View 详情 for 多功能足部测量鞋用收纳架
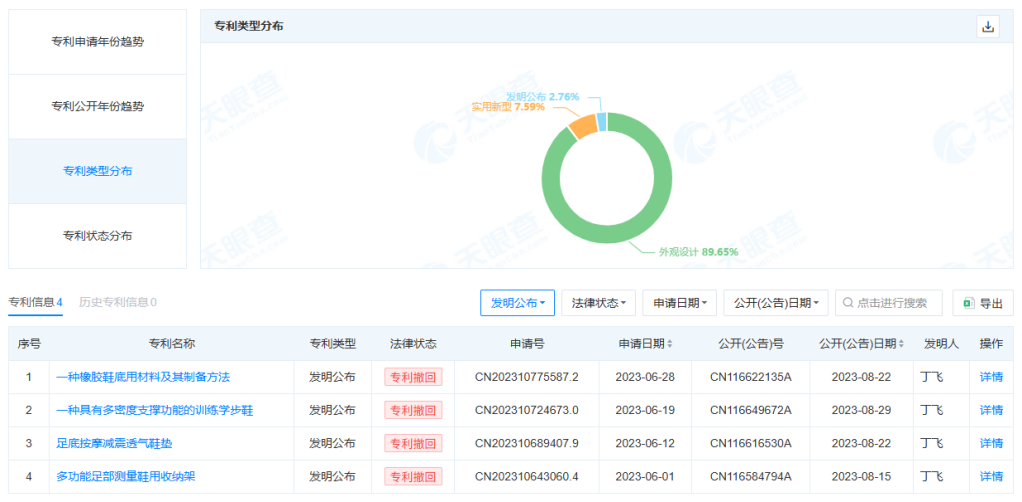1022x502 pixels. pyautogui.click(x=990, y=476)
